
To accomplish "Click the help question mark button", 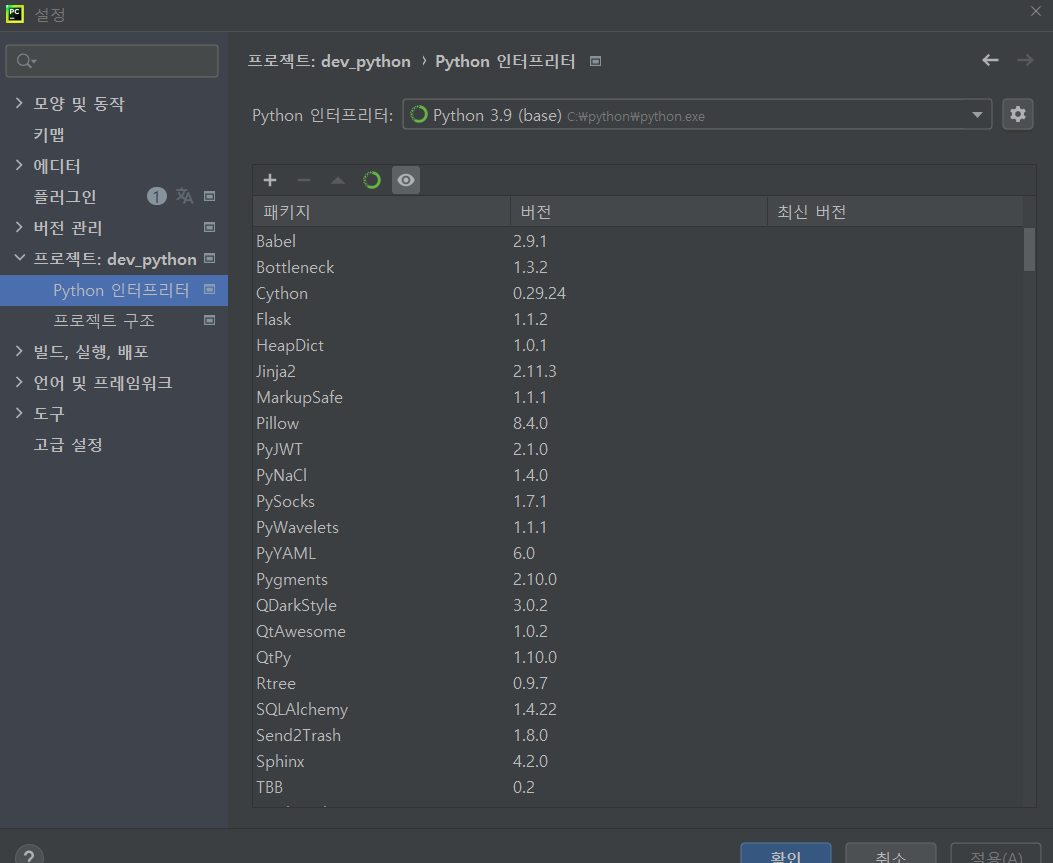I will (29, 857).
